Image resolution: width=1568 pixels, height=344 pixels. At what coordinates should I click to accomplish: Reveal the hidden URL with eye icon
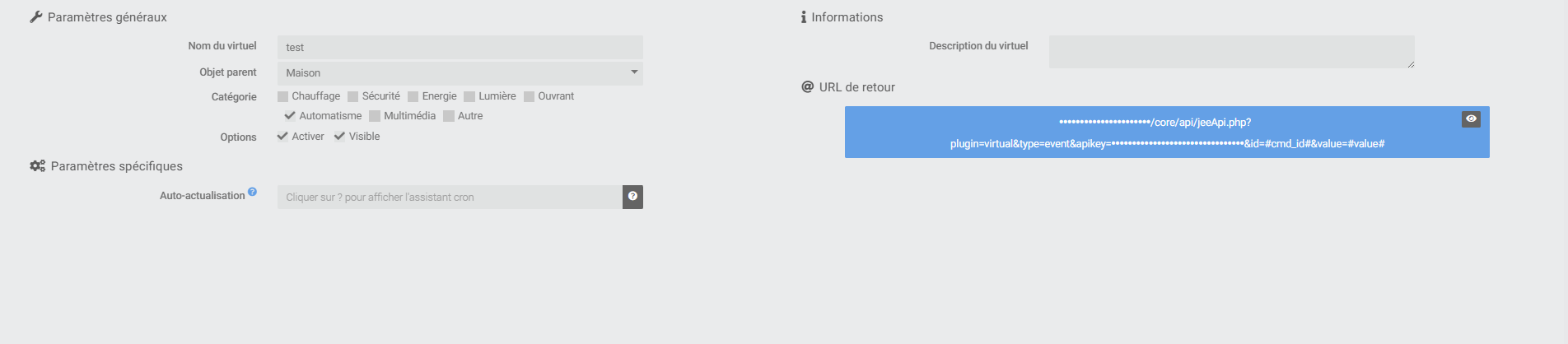click(1471, 119)
